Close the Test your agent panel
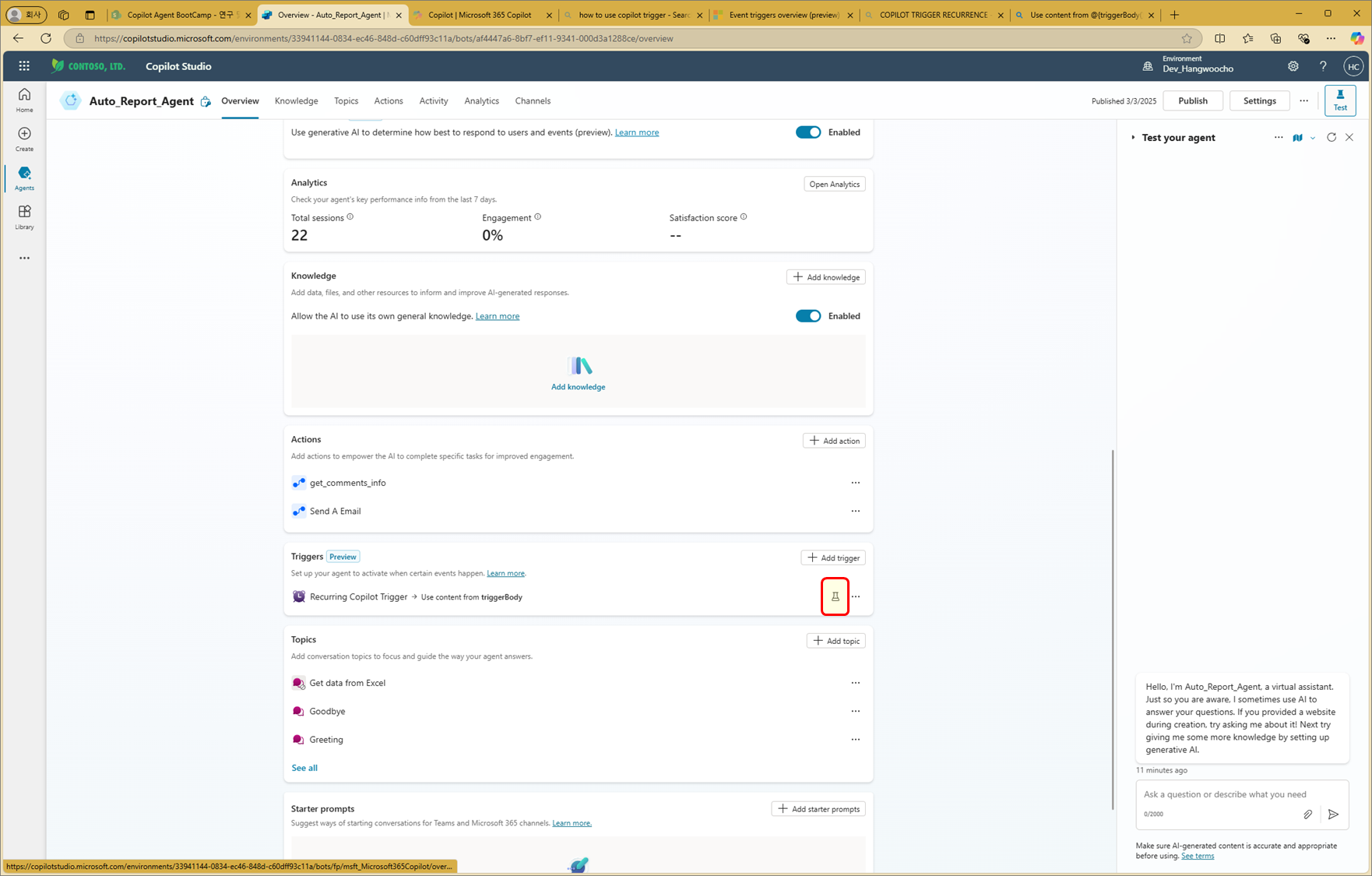Viewport: 1372px width, 876px height. (x=1349, y=137)
